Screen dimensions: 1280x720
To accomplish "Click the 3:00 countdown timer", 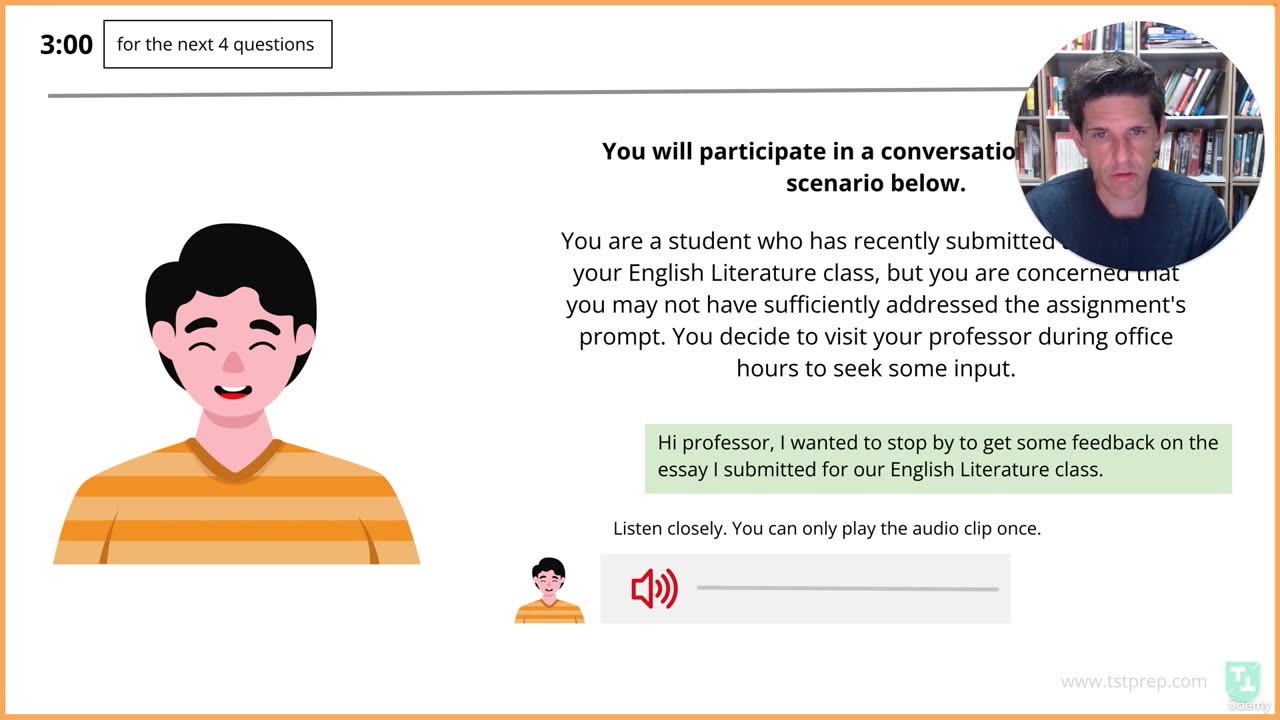I will (x=66, y=45).
